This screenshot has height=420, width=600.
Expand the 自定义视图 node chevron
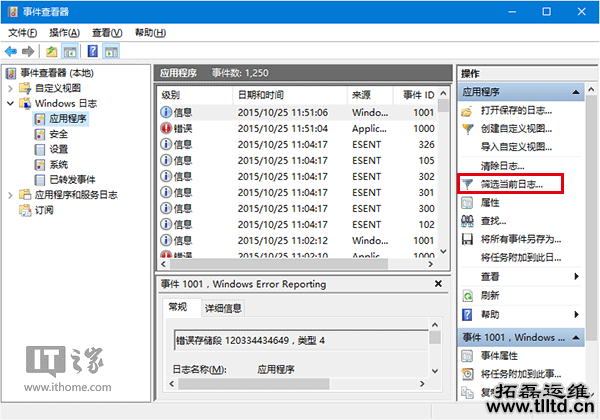pyautogui.click(x=10, y=88)
